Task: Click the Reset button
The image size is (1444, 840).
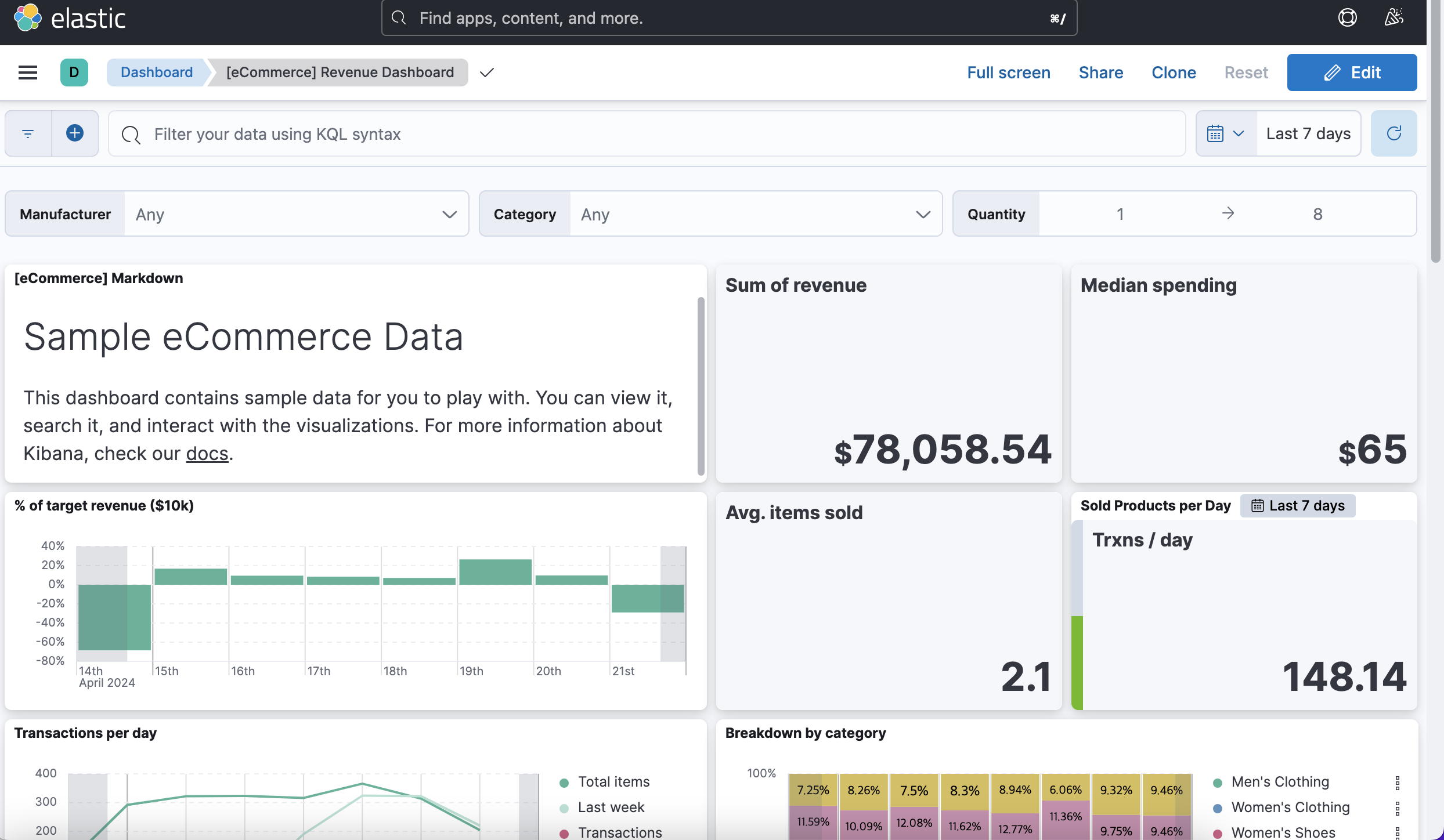Action: 1246,73
